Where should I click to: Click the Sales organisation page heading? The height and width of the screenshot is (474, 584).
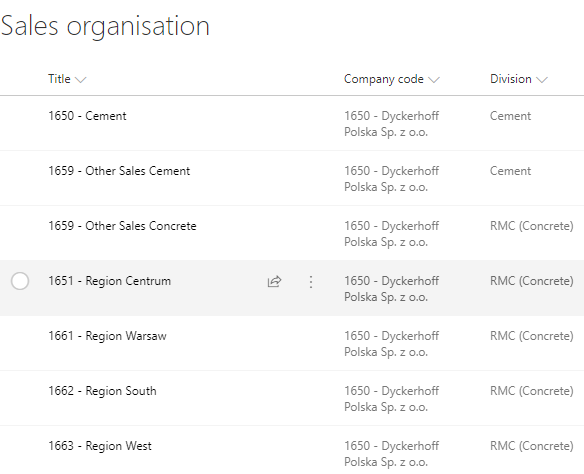105,26
